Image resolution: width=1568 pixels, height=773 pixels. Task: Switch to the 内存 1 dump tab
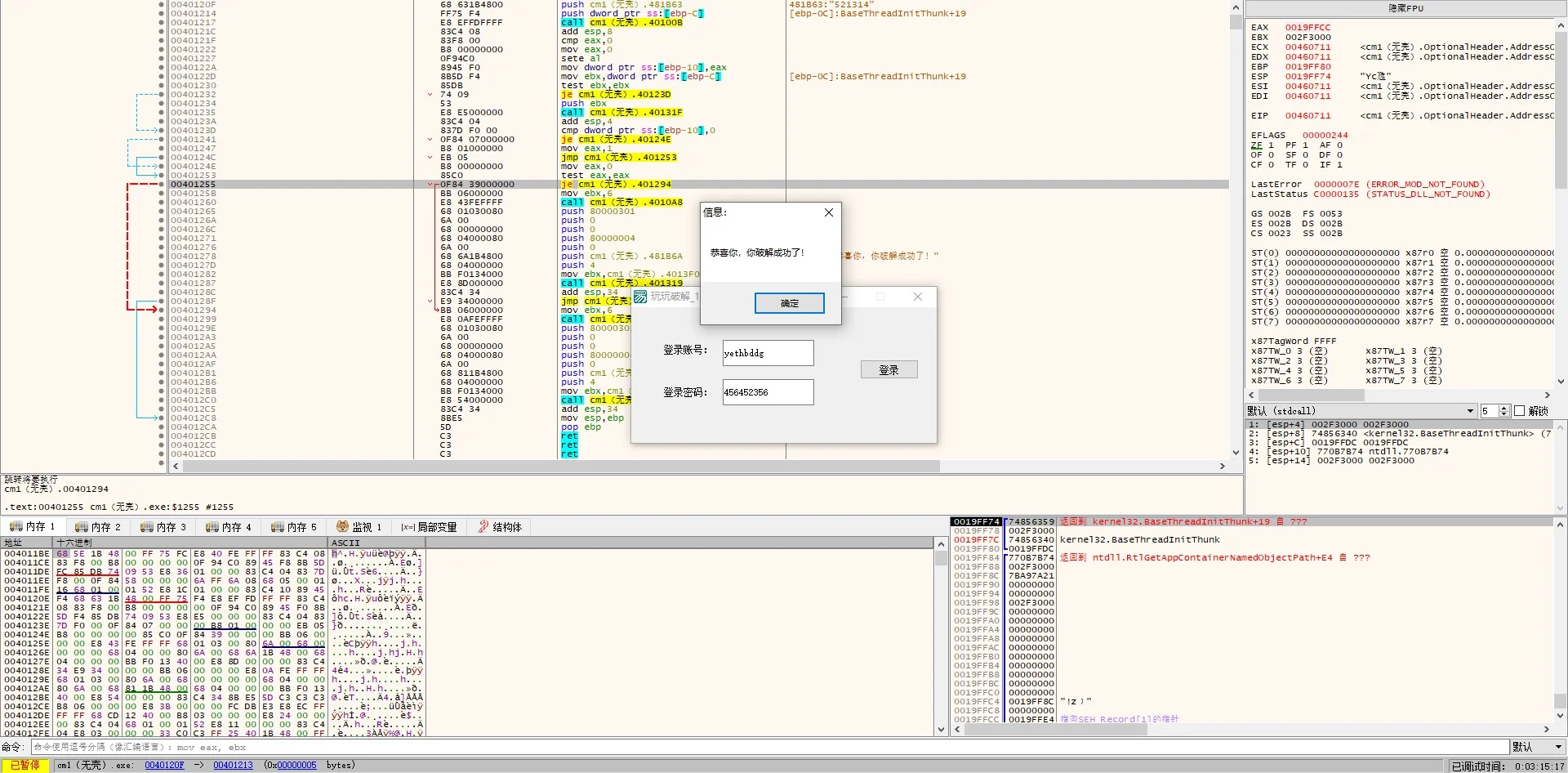click(33, 527)
